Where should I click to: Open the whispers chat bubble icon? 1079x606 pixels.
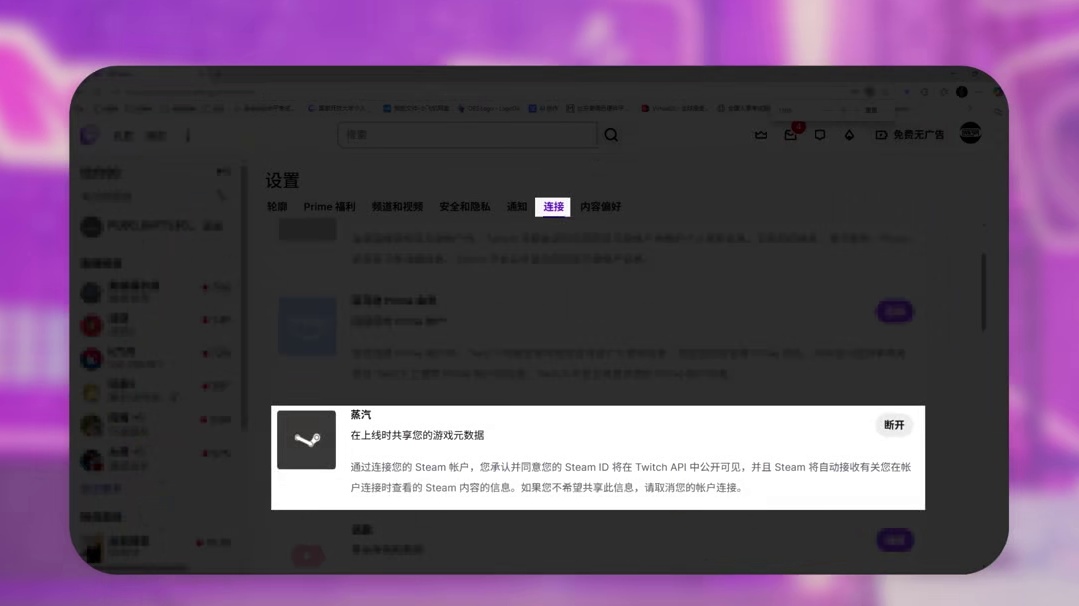[820, 135]
